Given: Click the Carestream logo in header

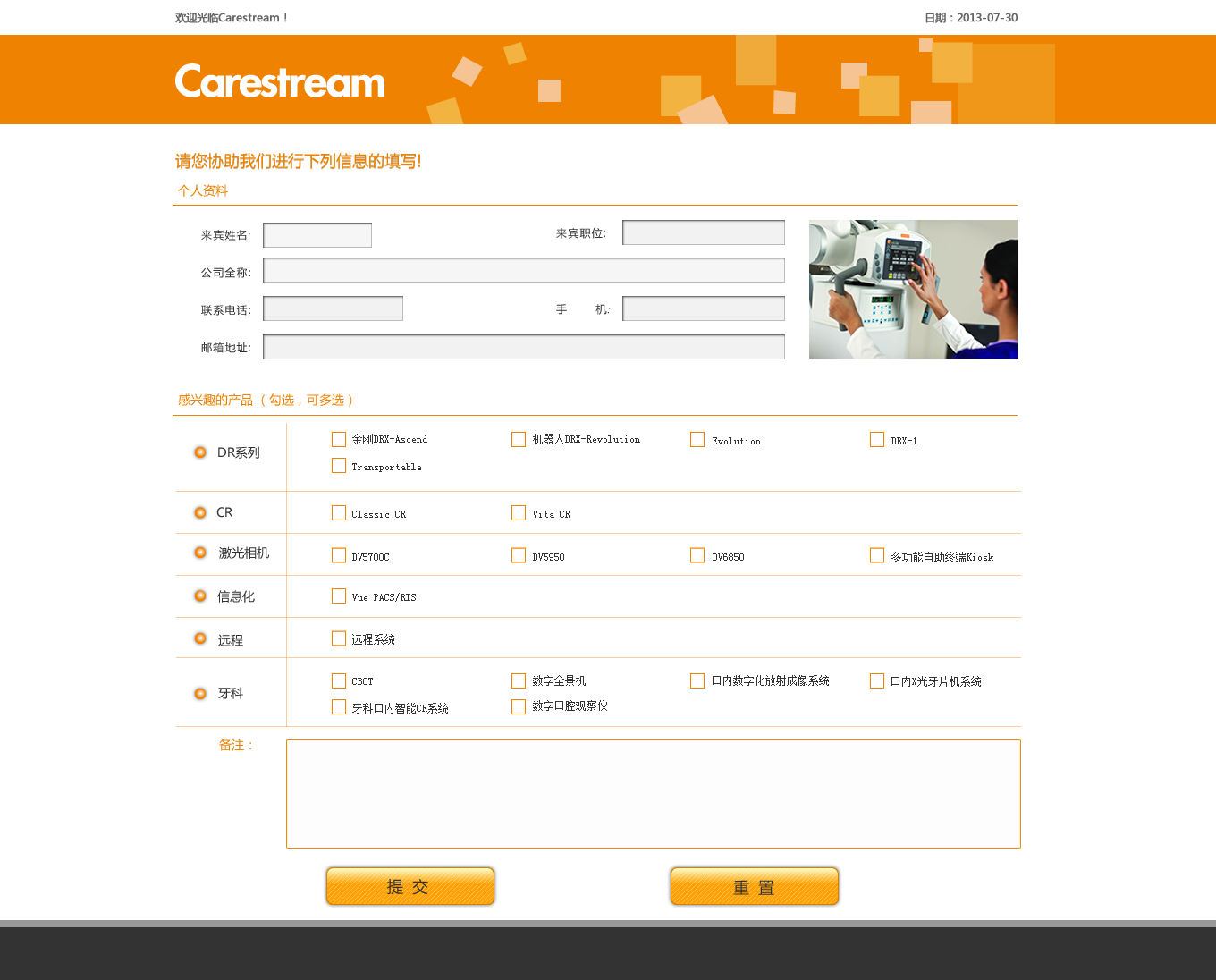Looking at the screenshot, I should point(280,81).
